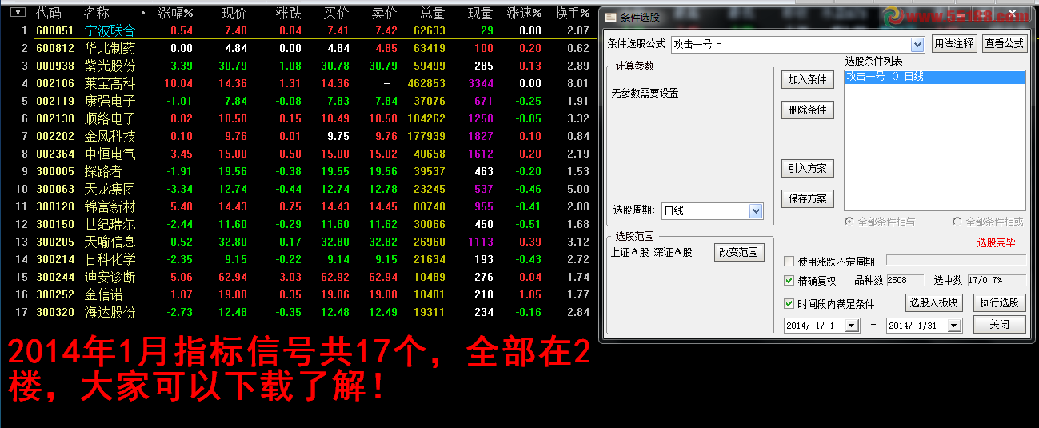Click the 删除条件 button
Screen dimensions: 1039x428
coord(807,109)
